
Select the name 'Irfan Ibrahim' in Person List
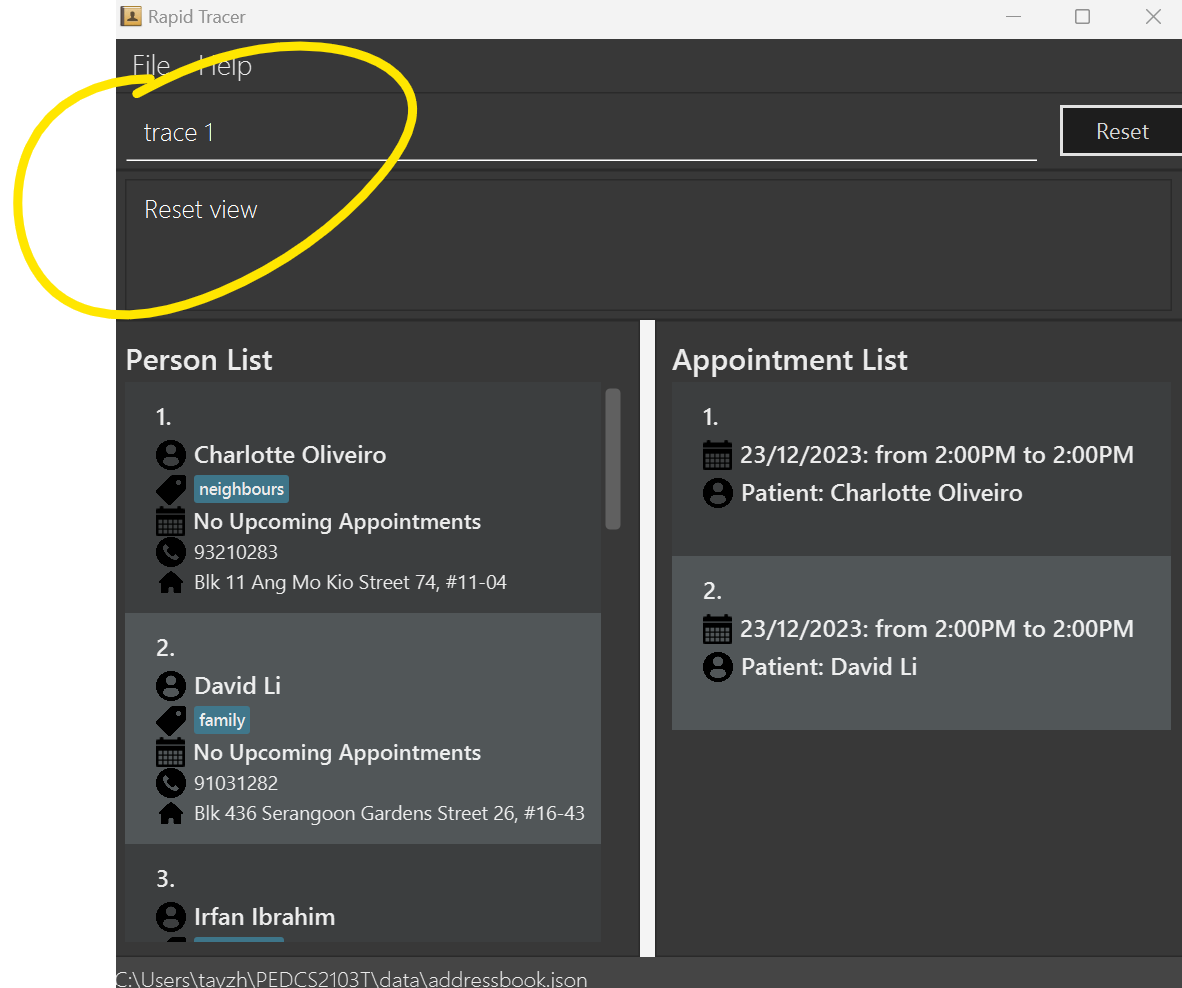(265, 917)
